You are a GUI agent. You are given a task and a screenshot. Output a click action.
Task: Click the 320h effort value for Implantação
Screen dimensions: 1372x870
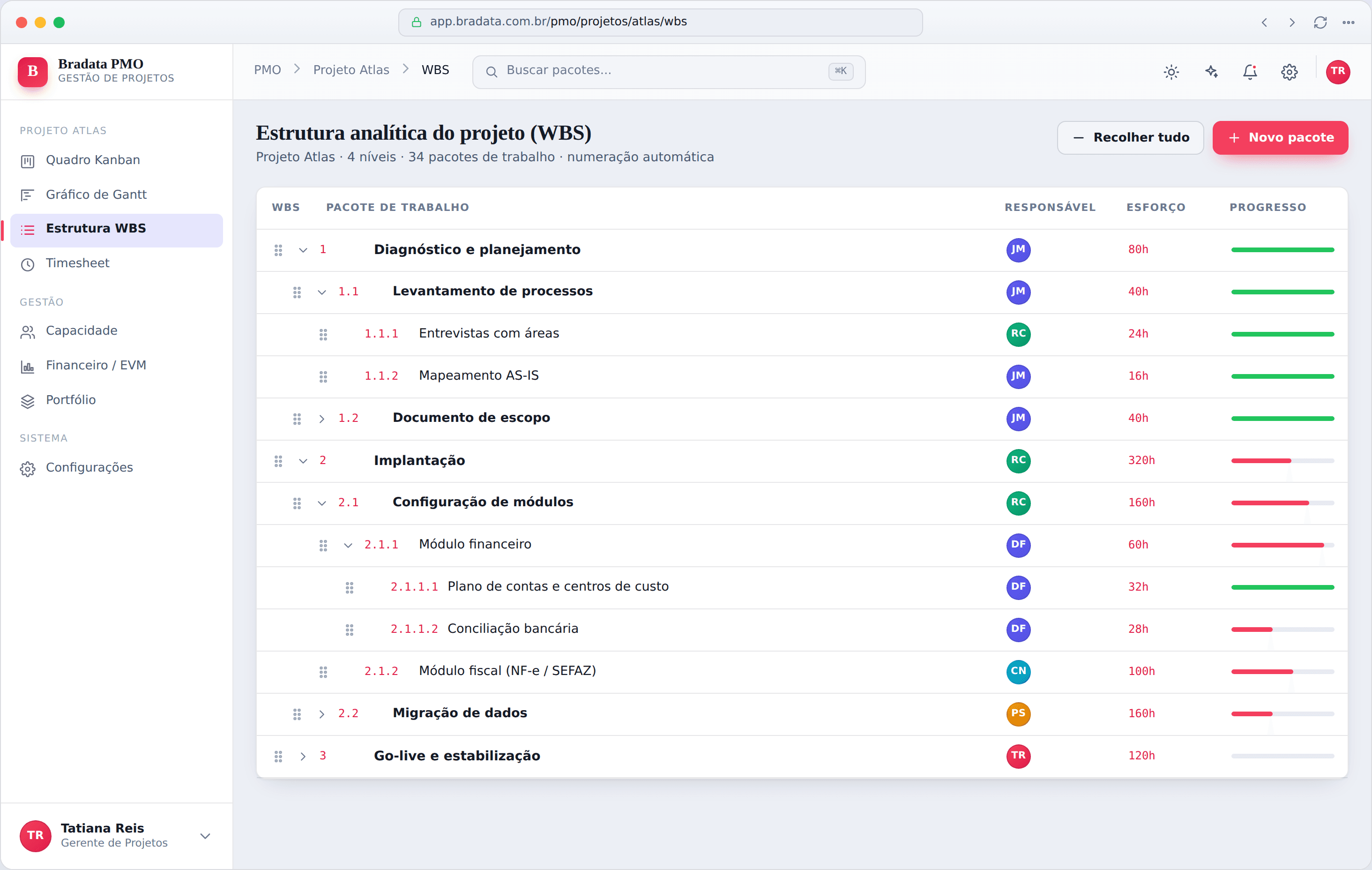click(1141, 461)
